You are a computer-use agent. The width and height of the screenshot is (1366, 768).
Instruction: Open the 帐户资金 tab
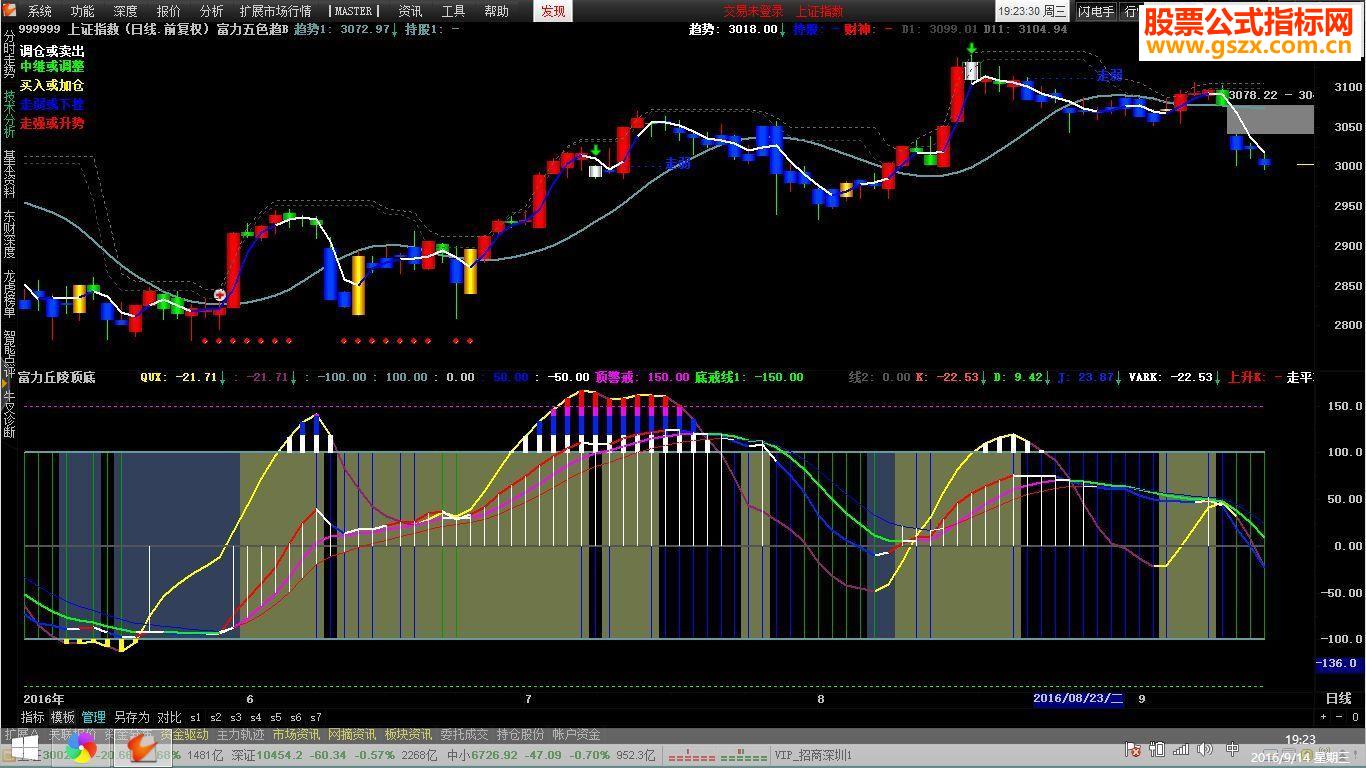tap(576, 734)
